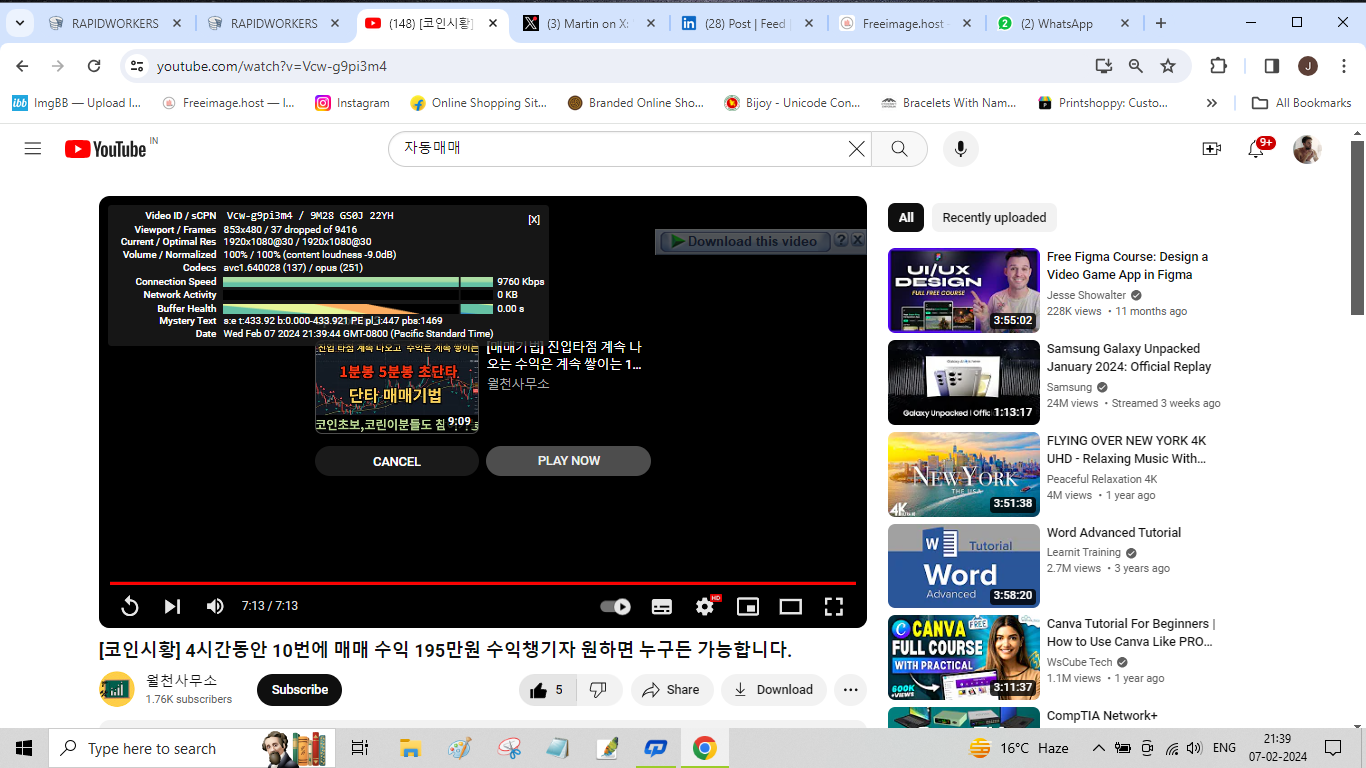Expand the Chrome tab search dropdown

click(x=19, y=23)
